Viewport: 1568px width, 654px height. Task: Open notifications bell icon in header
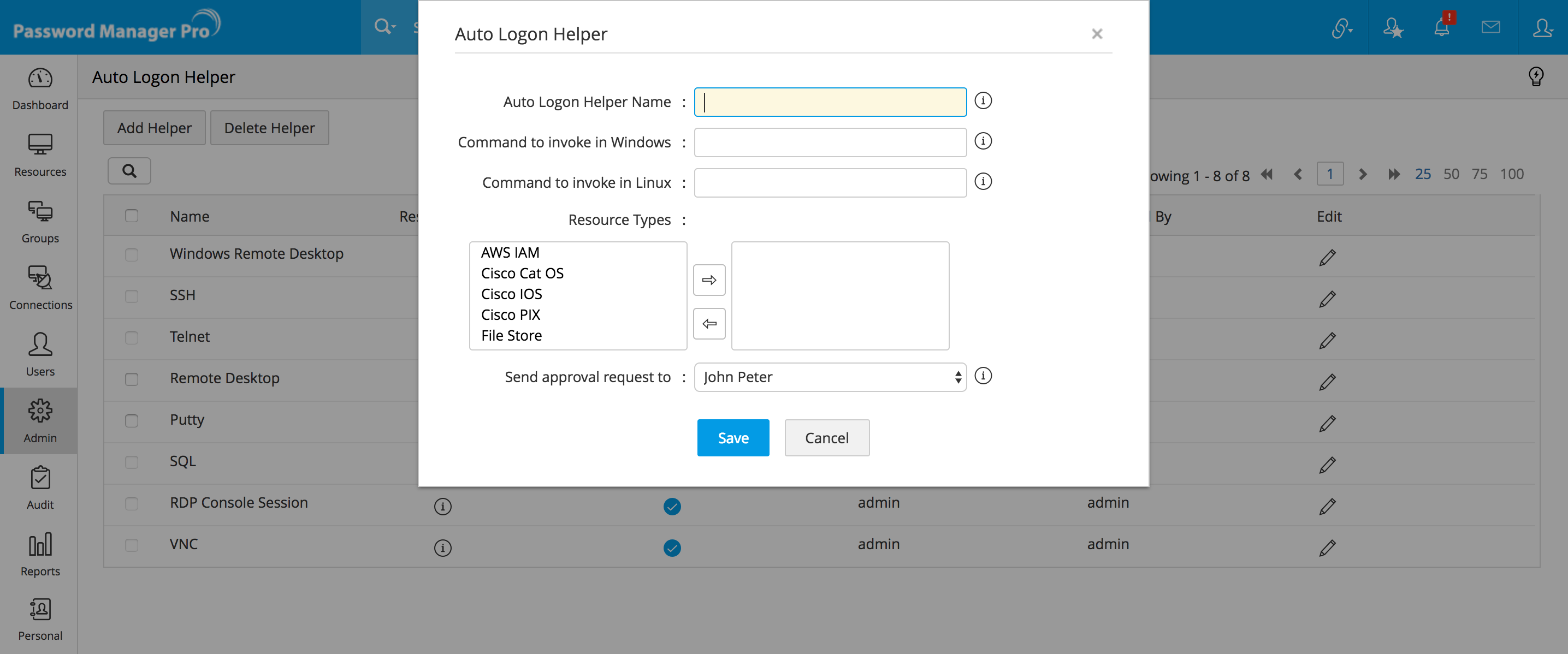1441,27
